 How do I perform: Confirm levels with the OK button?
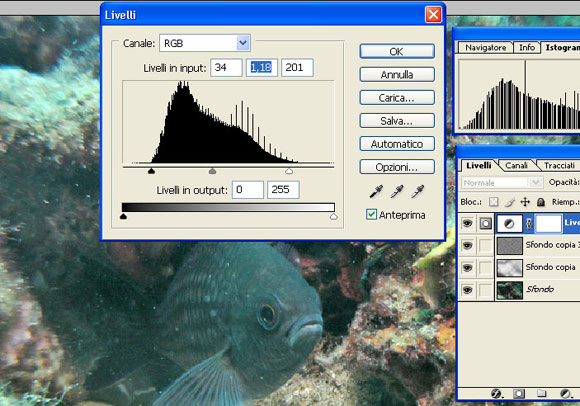click(x=397, y=51)
